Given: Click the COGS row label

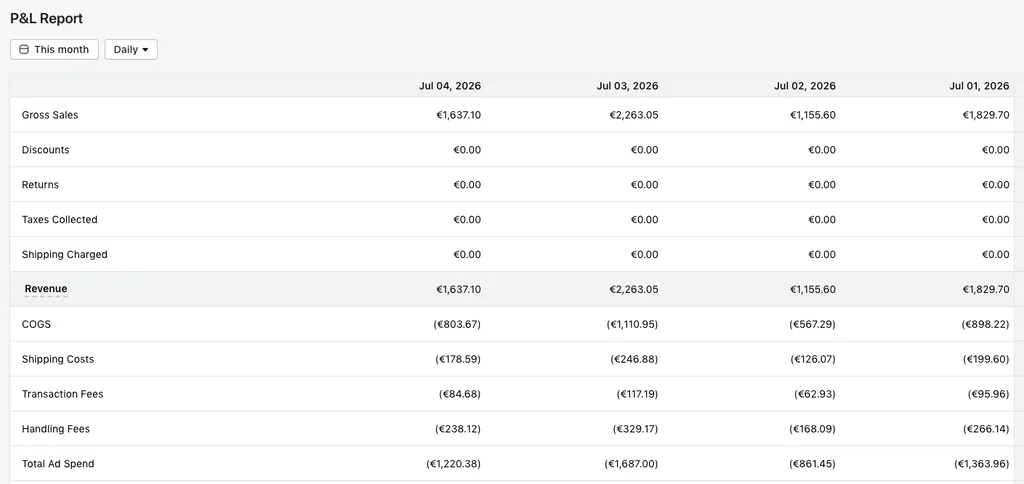Looking at the screenshot, I should pos(36,324).
